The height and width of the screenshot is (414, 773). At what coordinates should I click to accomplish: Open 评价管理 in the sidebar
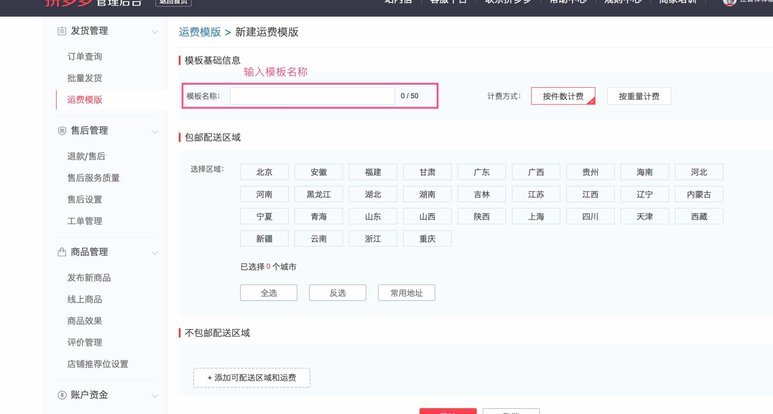(85, 342)
